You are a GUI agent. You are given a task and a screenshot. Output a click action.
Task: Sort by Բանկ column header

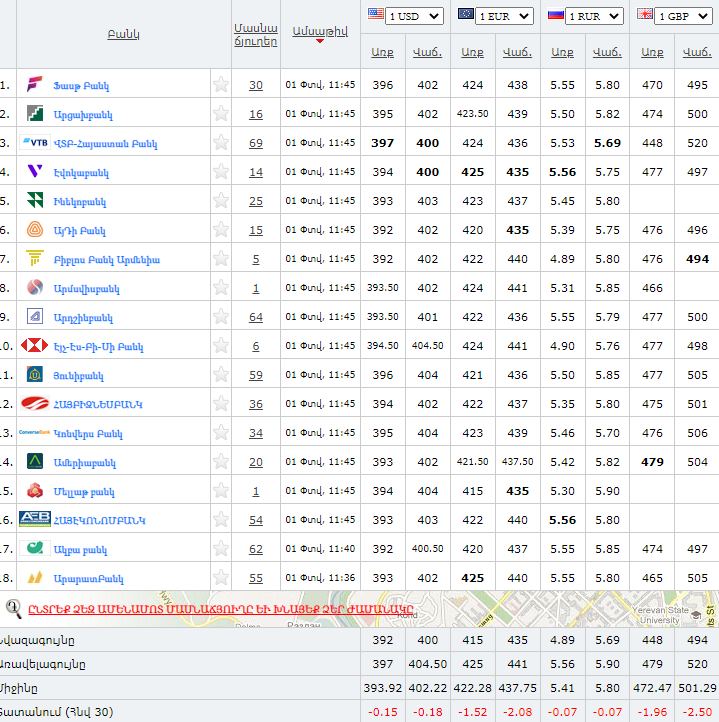coord(123,34)
